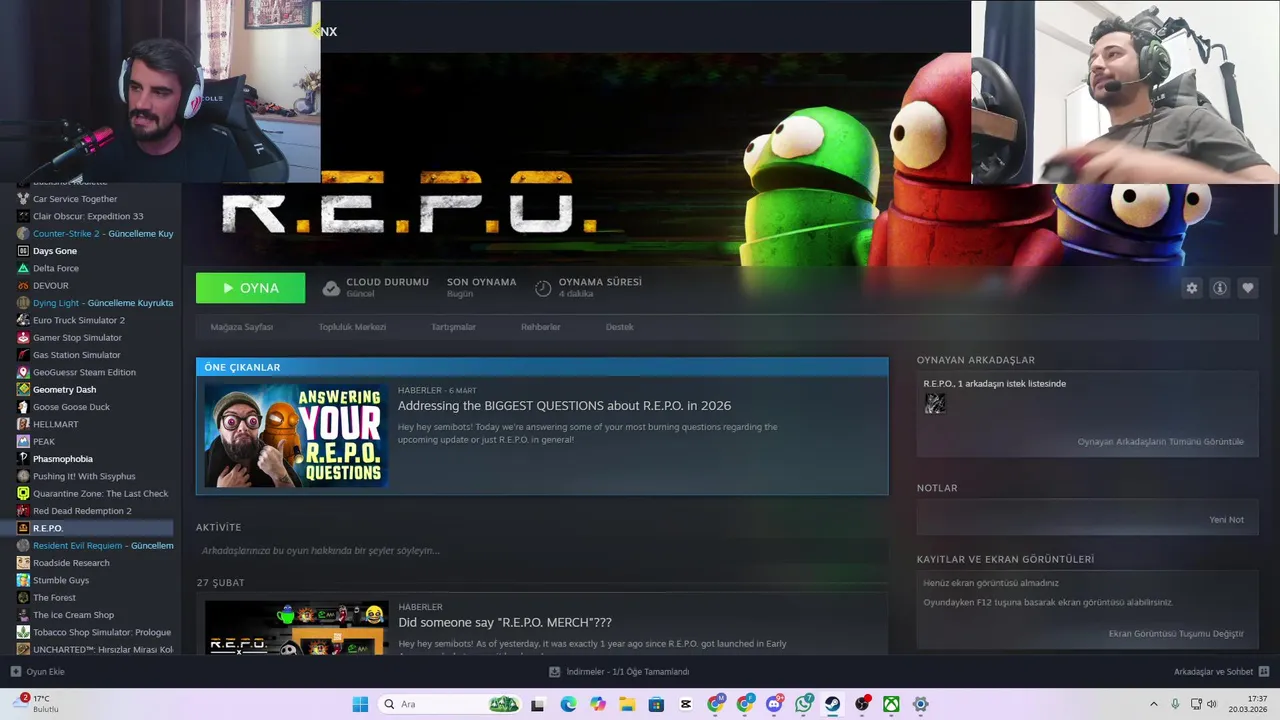Open the game info icon
Viewport: 1280px width, 720px height.
click(1219, 288)
